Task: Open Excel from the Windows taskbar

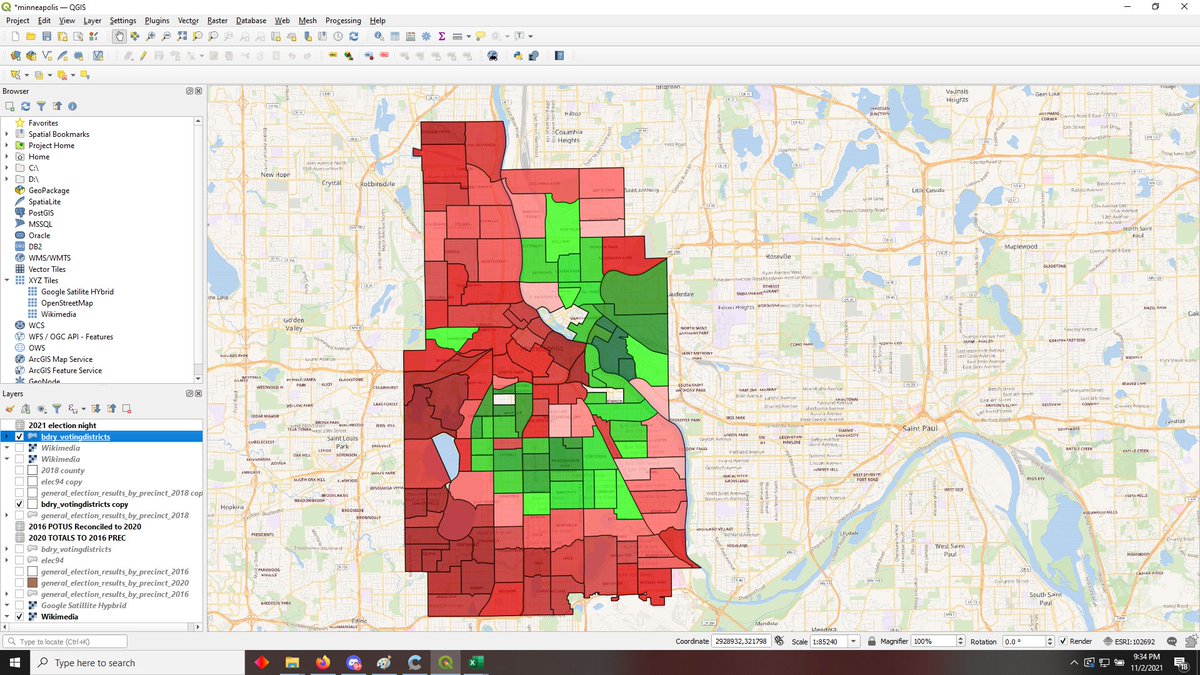Action: [x=477, y=662]
